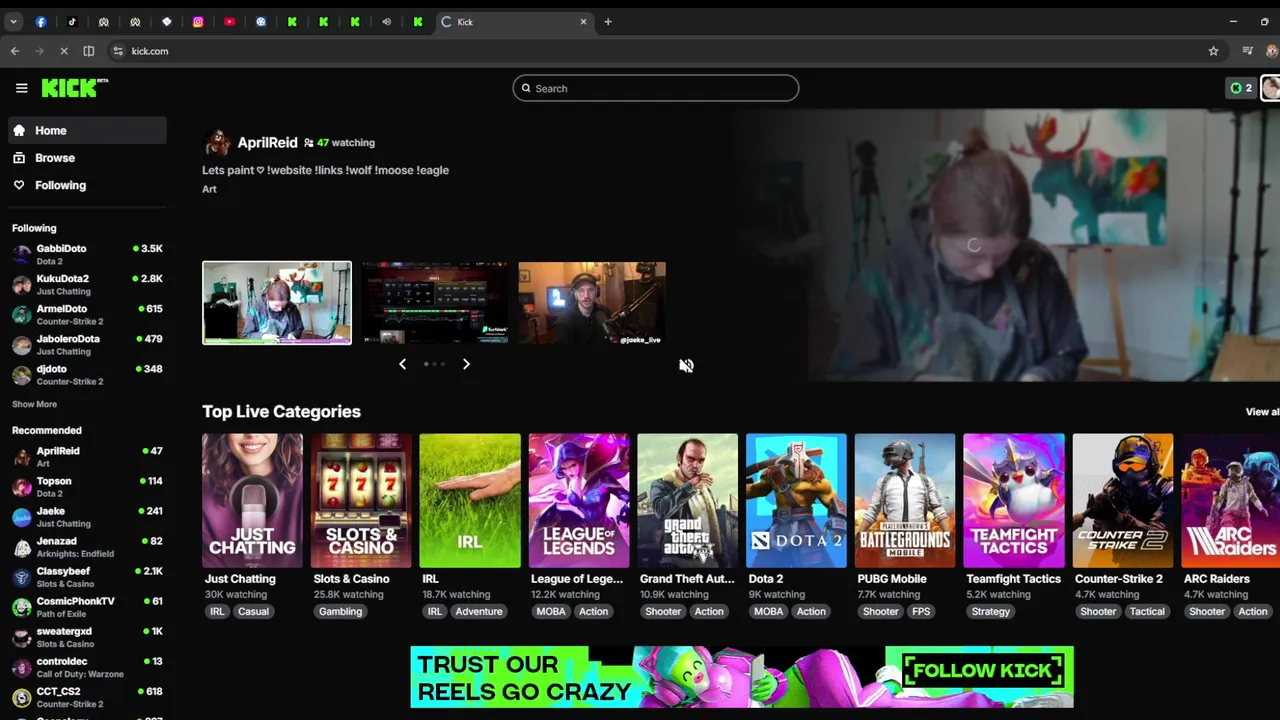The image size is (1280, 720).
Task: Open Classybeef recommended channel
Action: (86, 576)
